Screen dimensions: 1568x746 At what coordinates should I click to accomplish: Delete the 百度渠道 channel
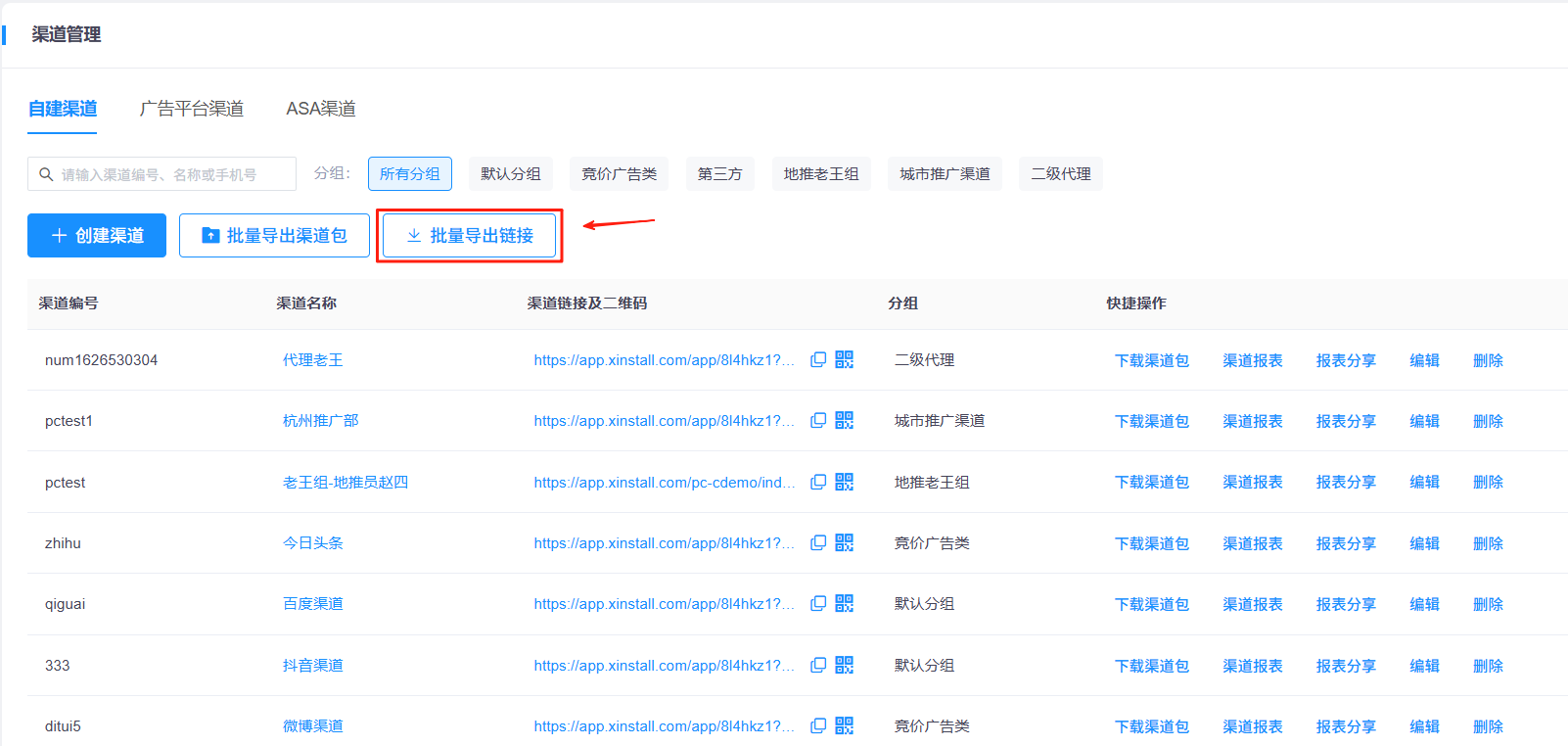(x=1488, y=604)
